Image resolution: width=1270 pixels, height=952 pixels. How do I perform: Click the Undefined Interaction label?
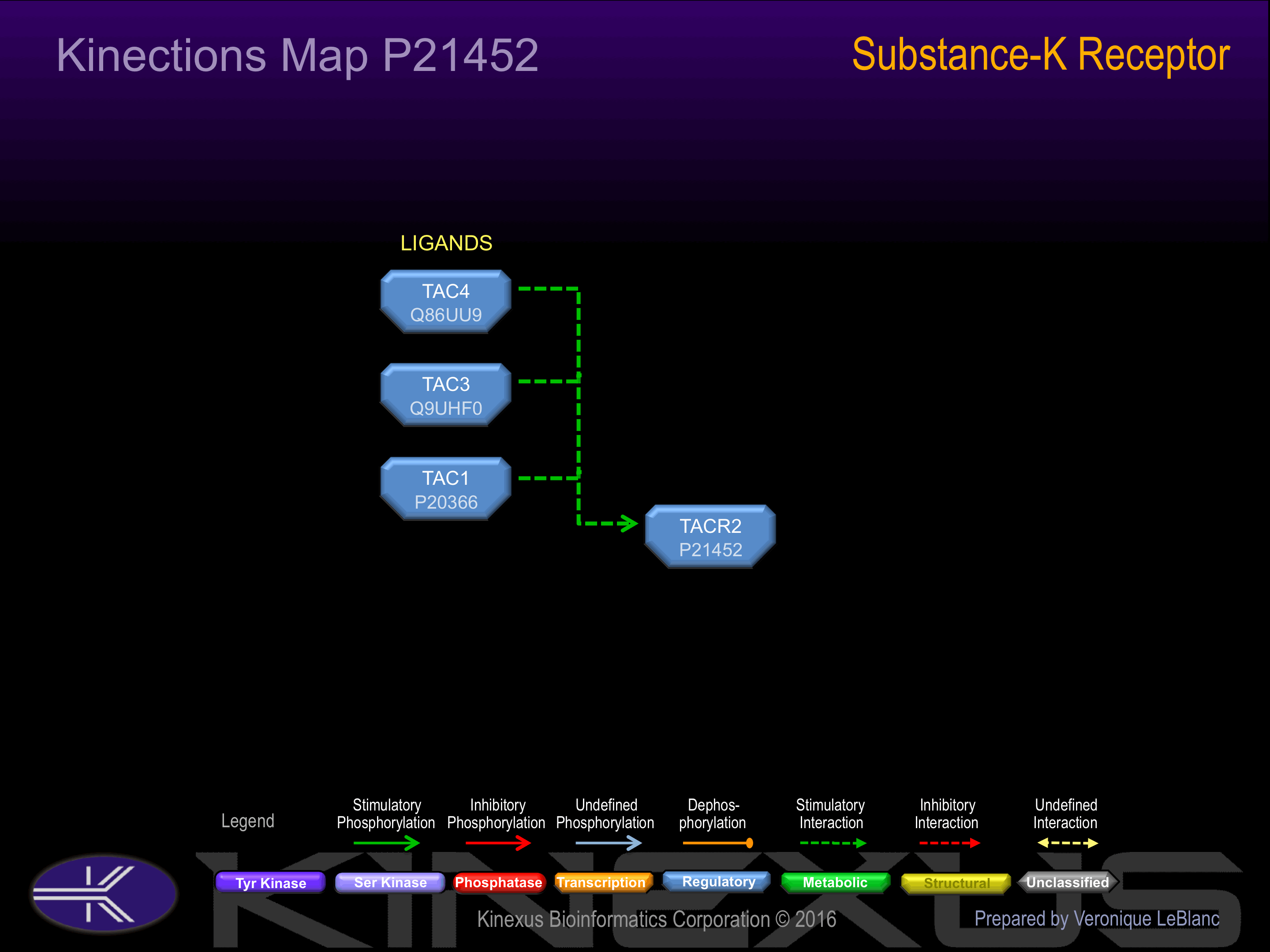click(x=1065, y=814)
